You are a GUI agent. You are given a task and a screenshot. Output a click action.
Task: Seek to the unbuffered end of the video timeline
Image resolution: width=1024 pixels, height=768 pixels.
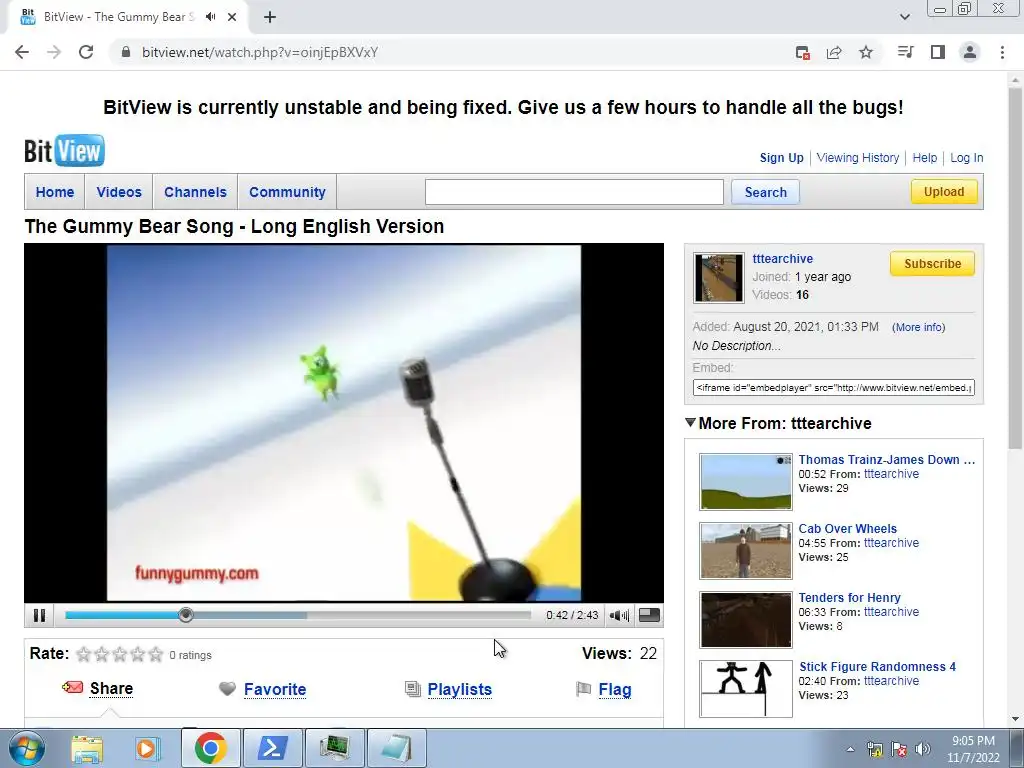coord(530,615)
